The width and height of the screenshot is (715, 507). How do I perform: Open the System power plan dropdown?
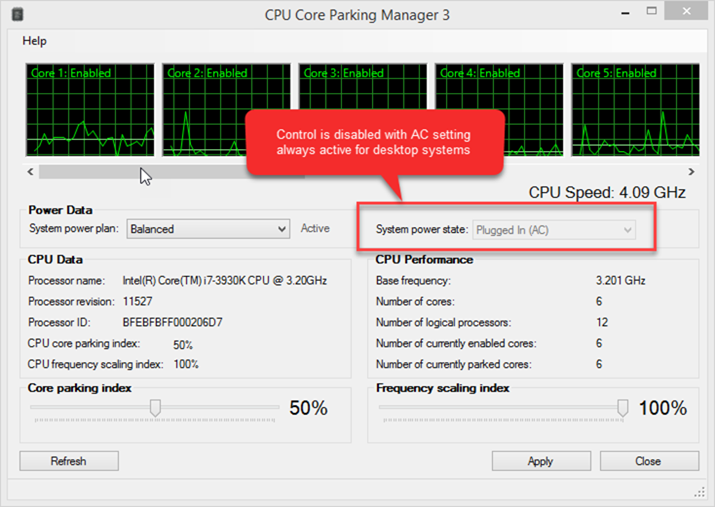pyautogui.click(x=208, y=229)
